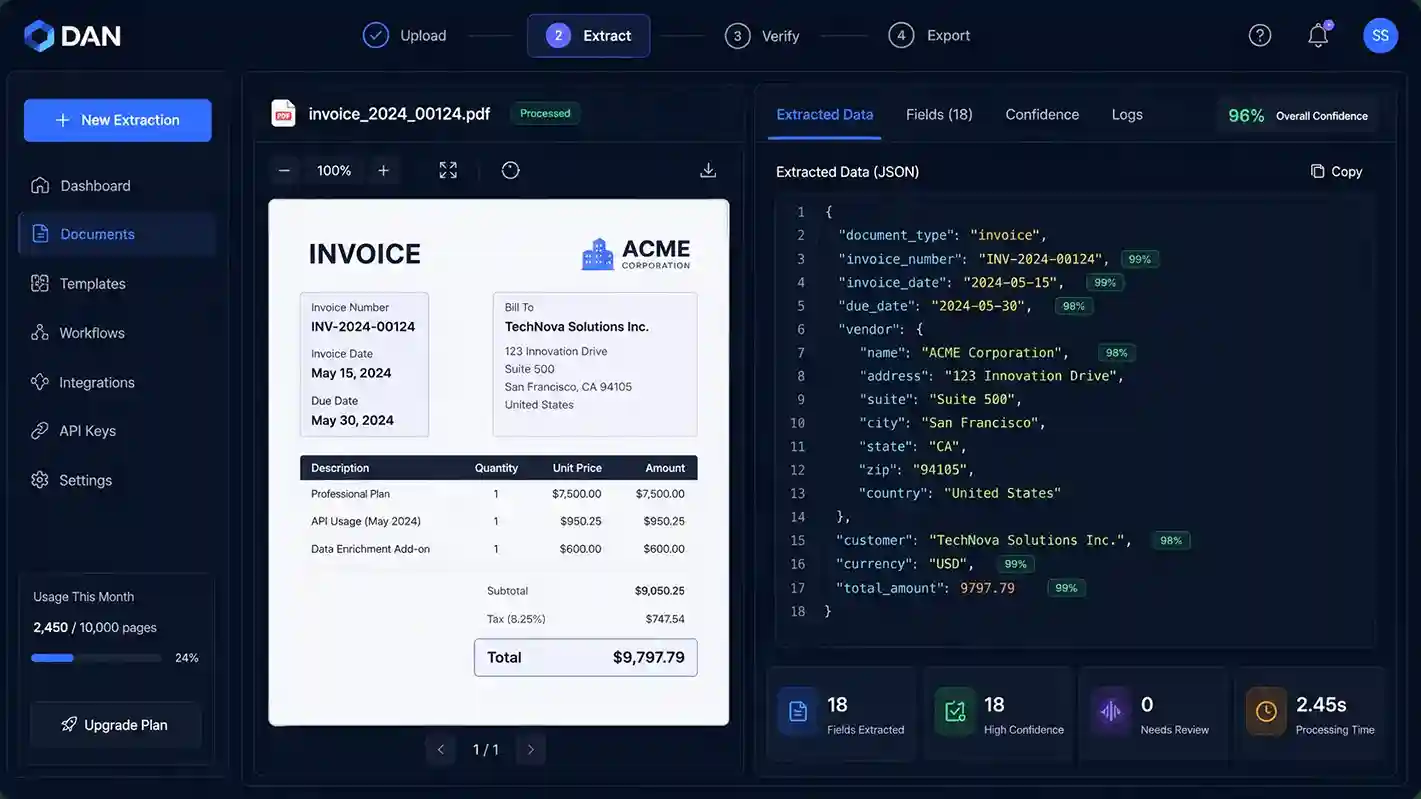Open Settings in the sidebar
The image size is (1421, 799).
click(x=117, y=480)
